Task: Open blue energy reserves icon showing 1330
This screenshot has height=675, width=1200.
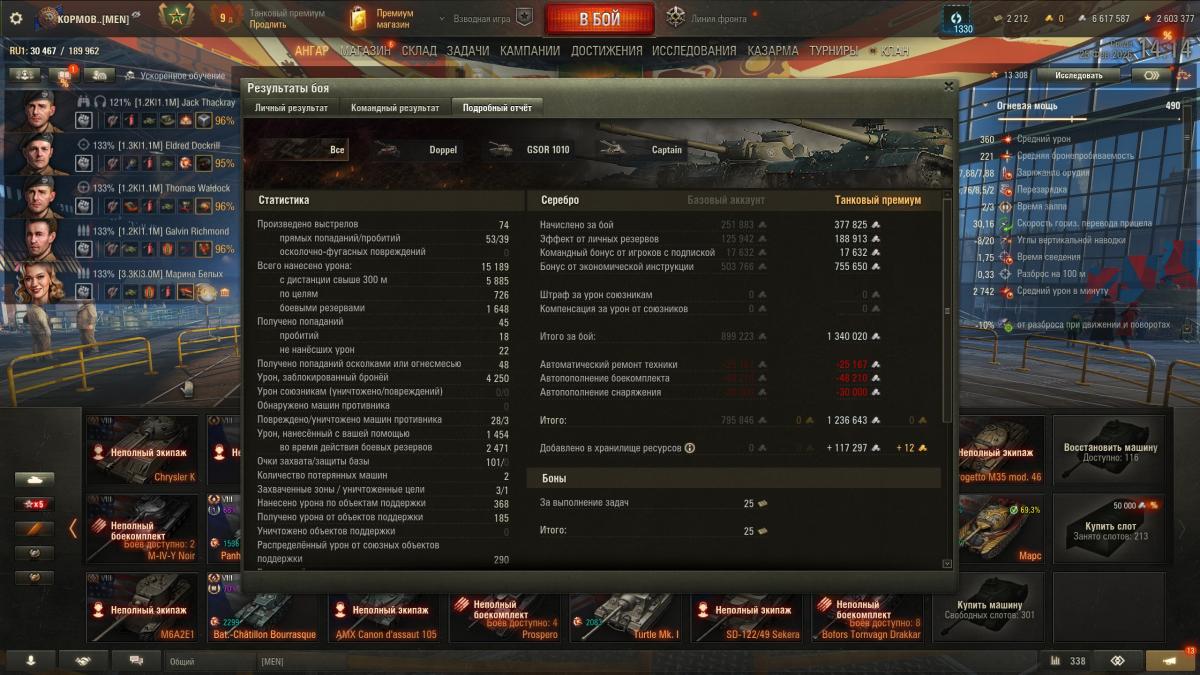Action: click(x=961, y=20)
